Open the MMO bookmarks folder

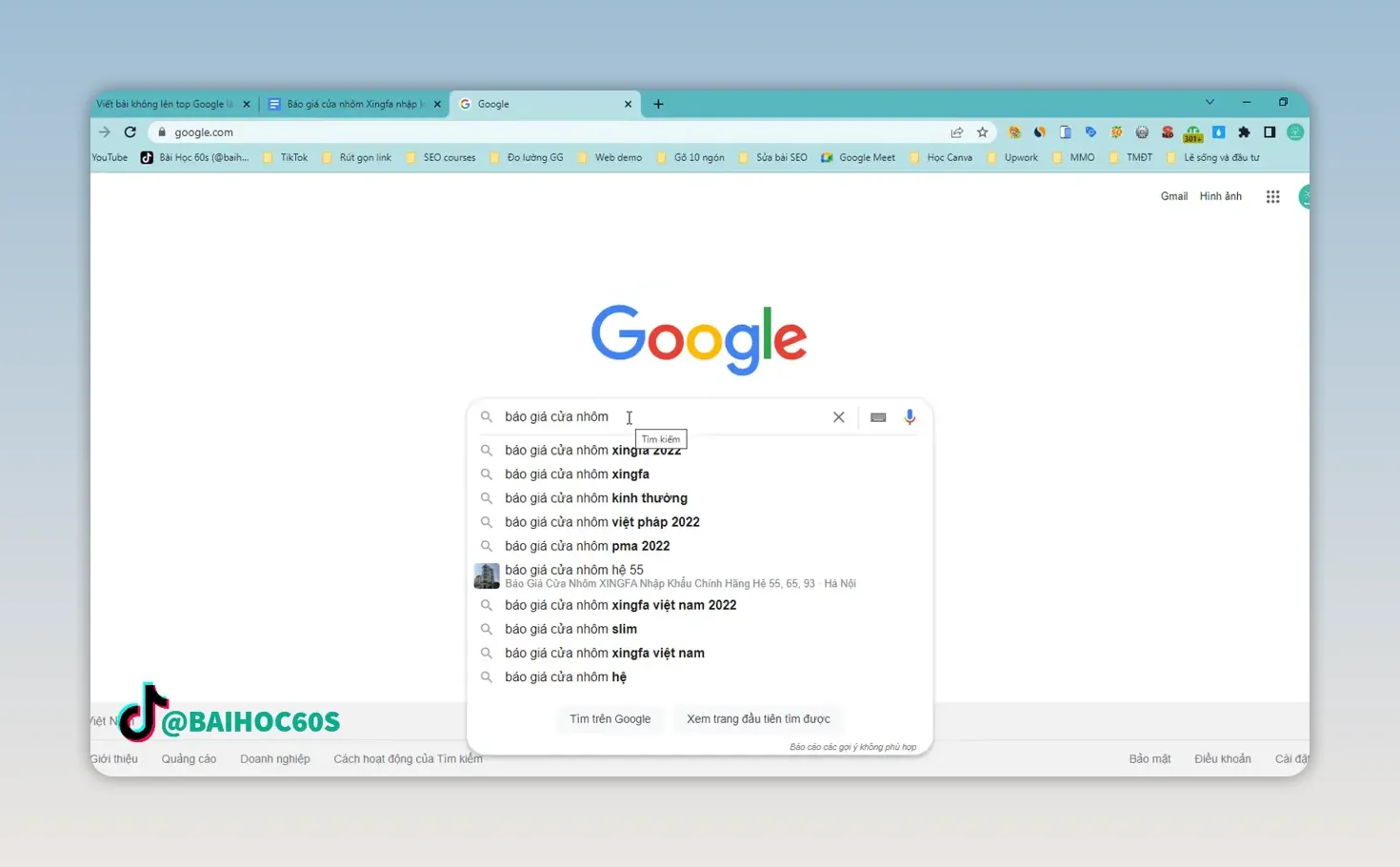pyautogui.click(x=1073, y=157)
